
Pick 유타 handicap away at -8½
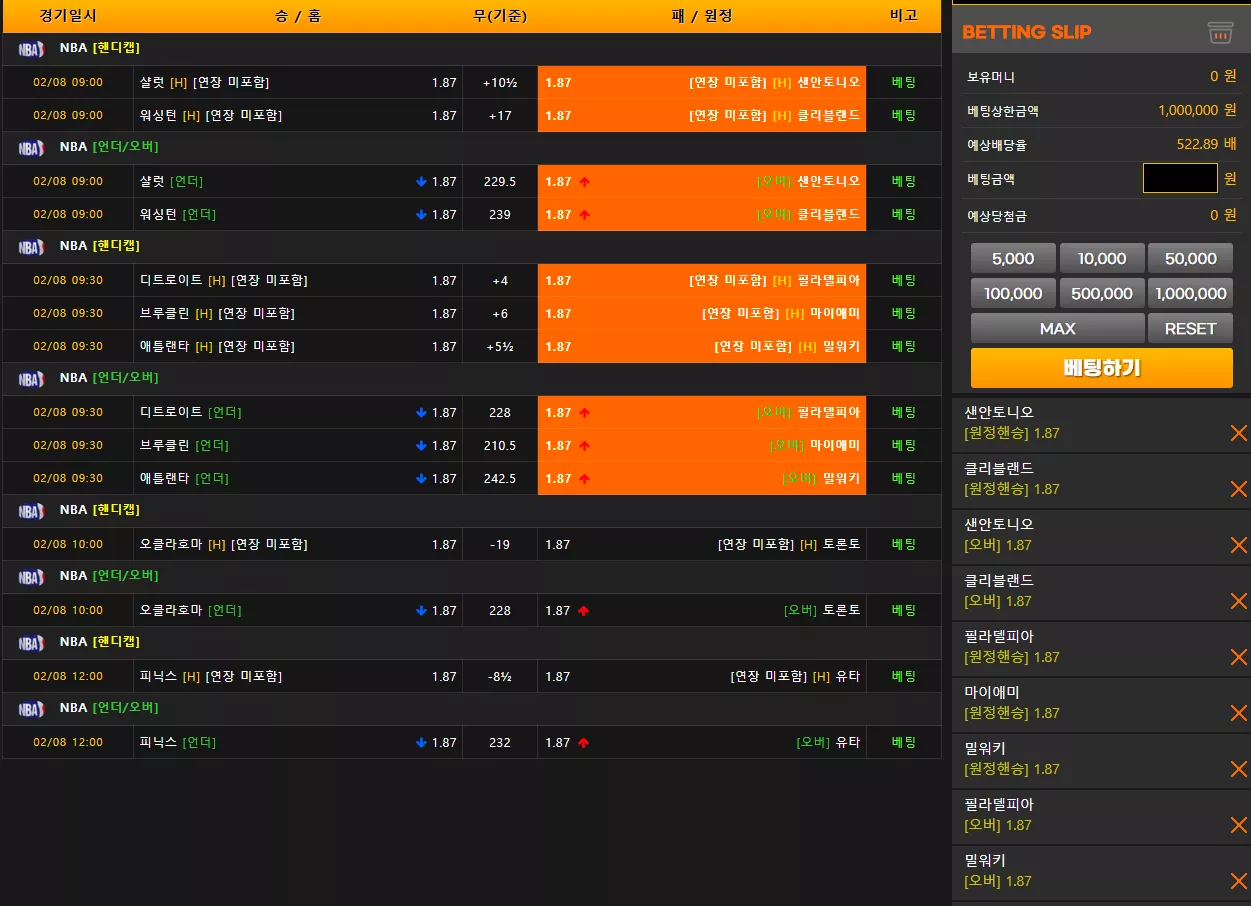tap(702, 677)
